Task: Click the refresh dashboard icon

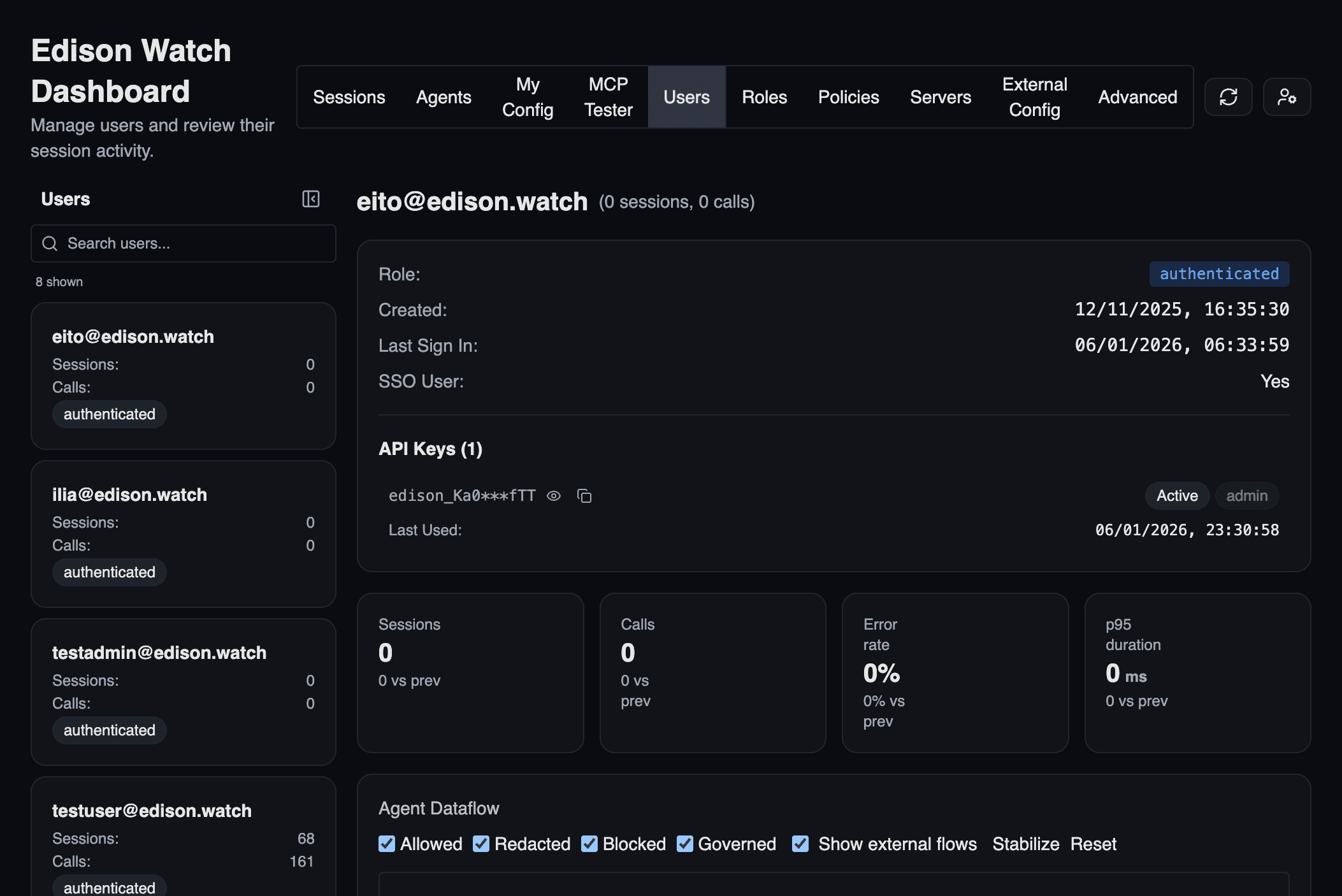Action: 1228,97
